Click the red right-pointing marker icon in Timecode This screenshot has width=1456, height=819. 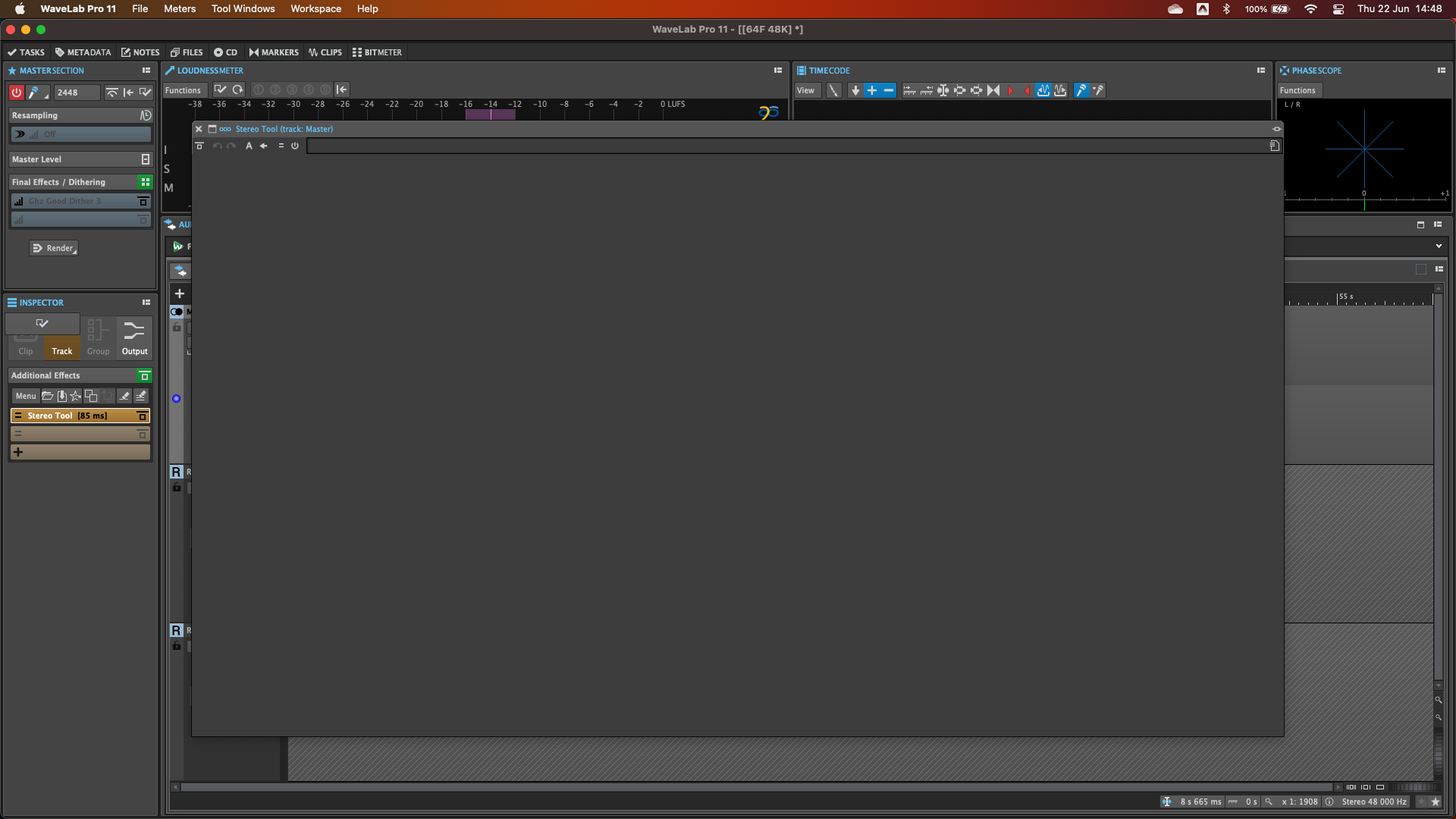(1010, 90)
